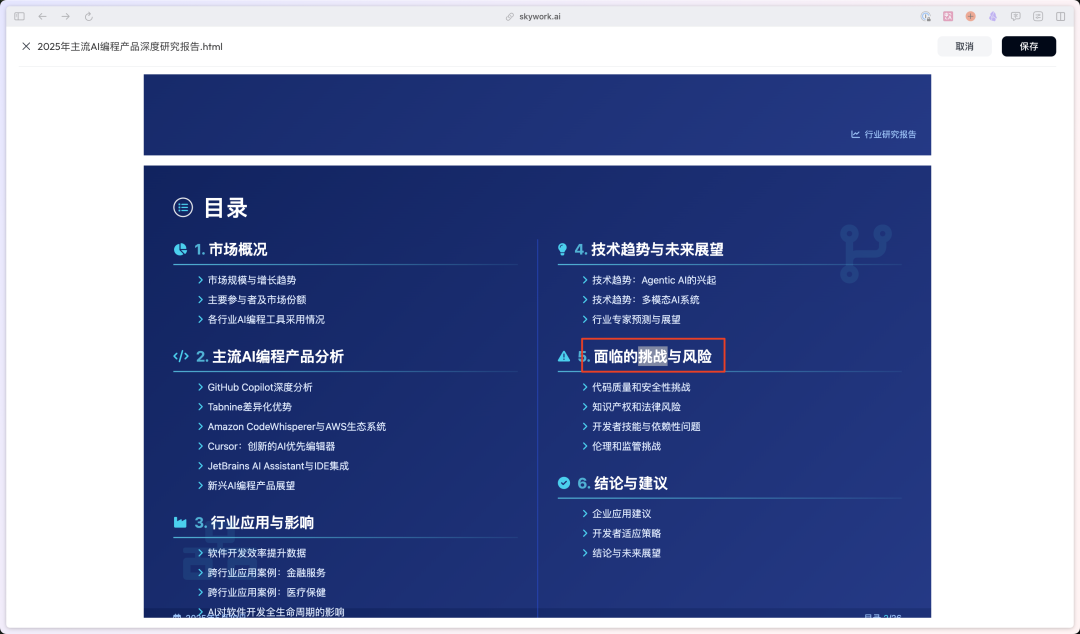
Task: Click 各行业AI编程工具采用情况 entry
Action: (x=266, y=319)
